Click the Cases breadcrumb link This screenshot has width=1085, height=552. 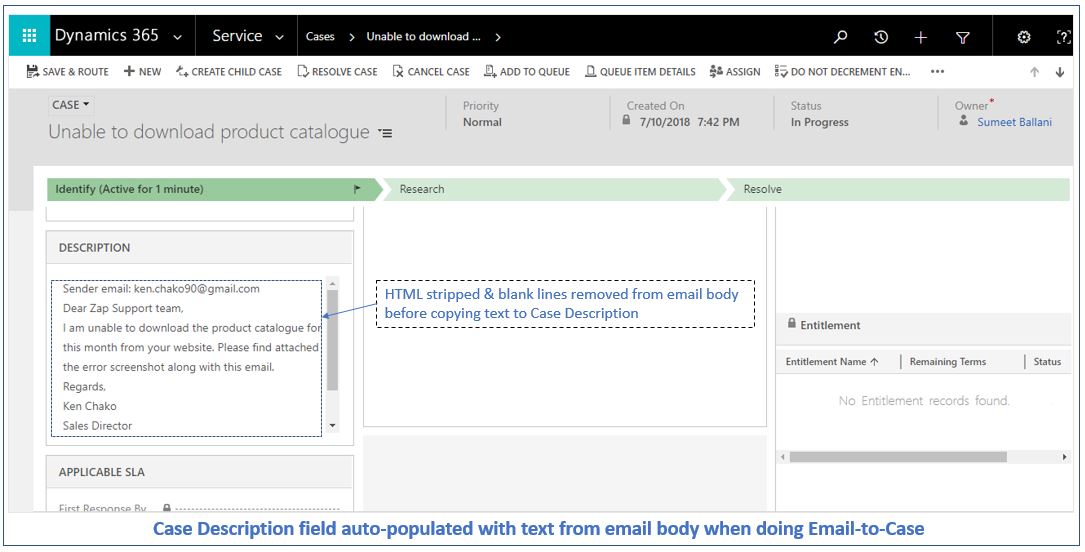point(320,37)
